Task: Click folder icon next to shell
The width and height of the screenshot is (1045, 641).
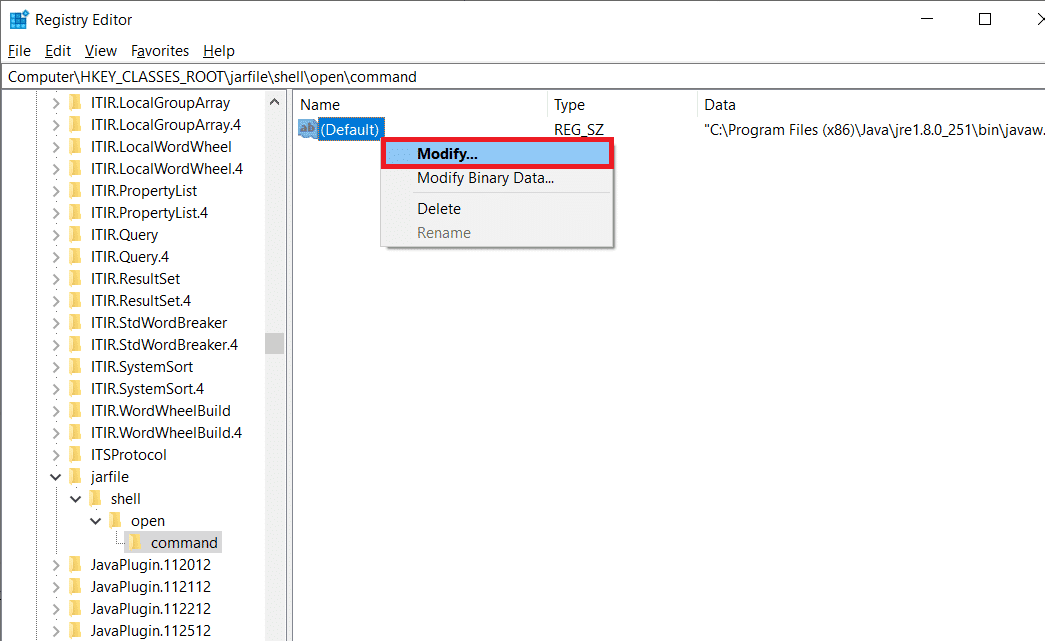Action: click(96, 498)
